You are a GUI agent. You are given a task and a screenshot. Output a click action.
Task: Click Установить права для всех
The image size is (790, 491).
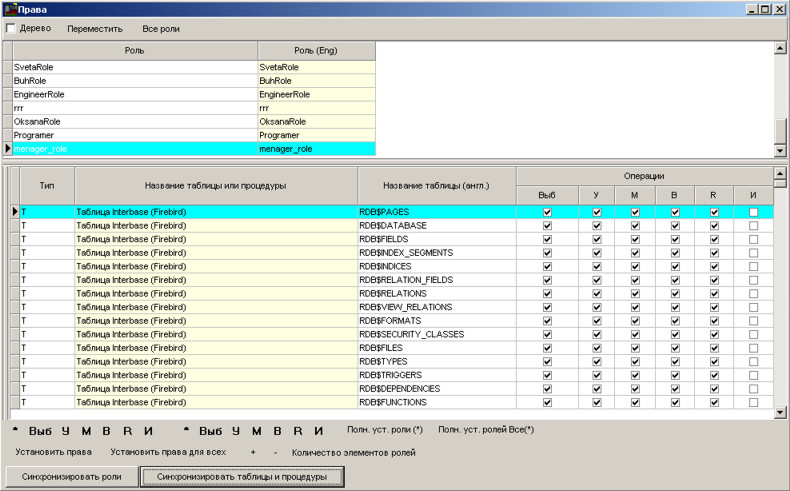[168, 452]
